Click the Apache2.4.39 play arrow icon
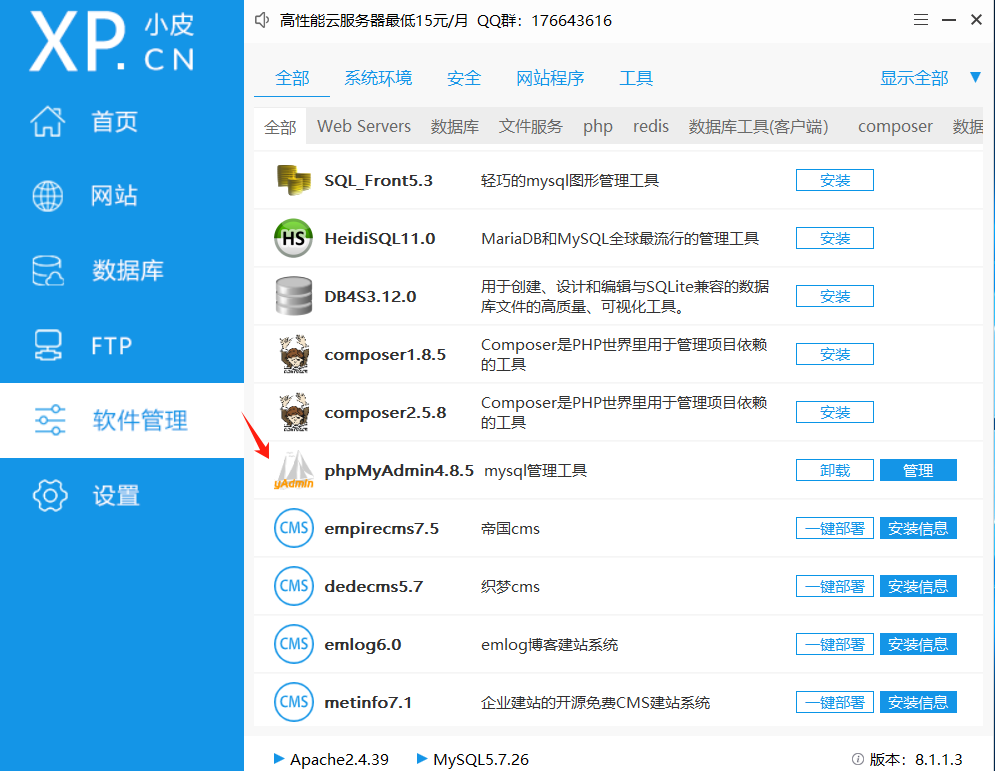 pyautogui.click(x=279, y=758)
